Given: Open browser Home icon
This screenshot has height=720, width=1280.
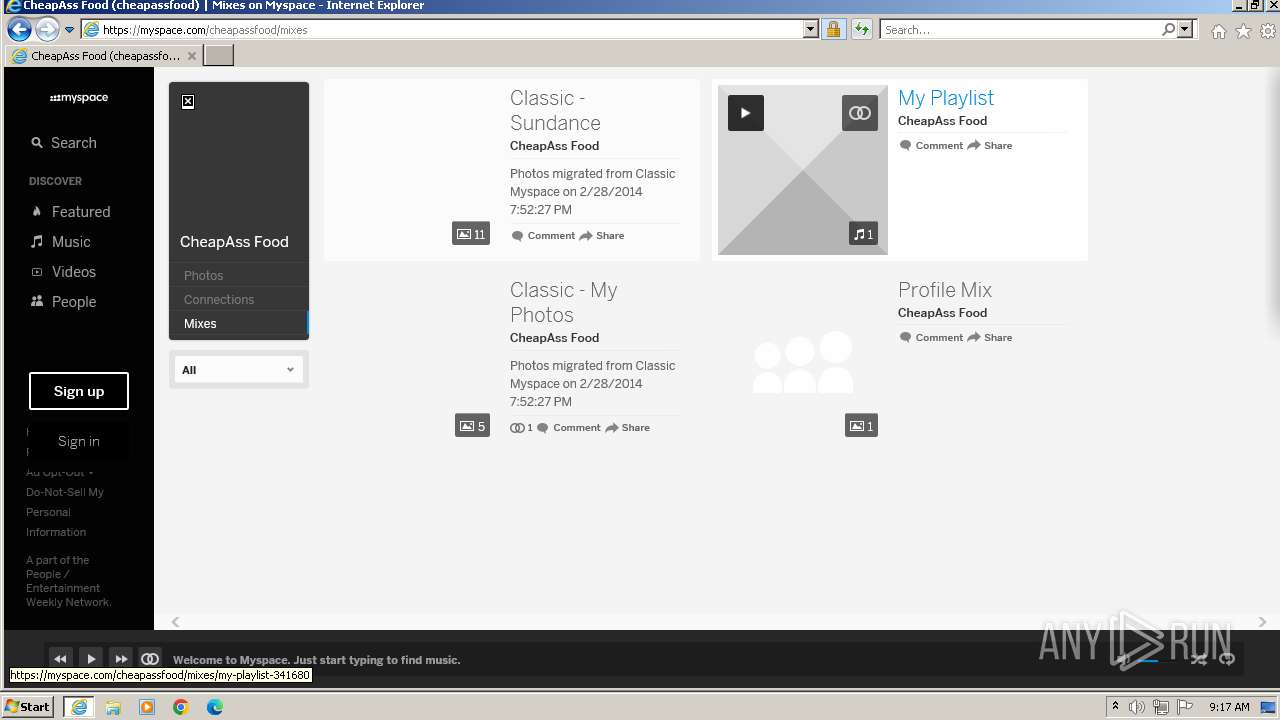Looking at the screenshot, I should pos(1218,31).
